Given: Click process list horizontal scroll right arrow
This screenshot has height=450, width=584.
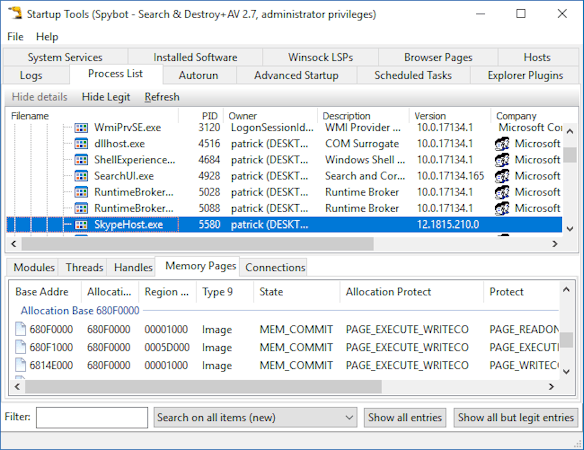Looking at the screenshot, I should tap(555, 244).
